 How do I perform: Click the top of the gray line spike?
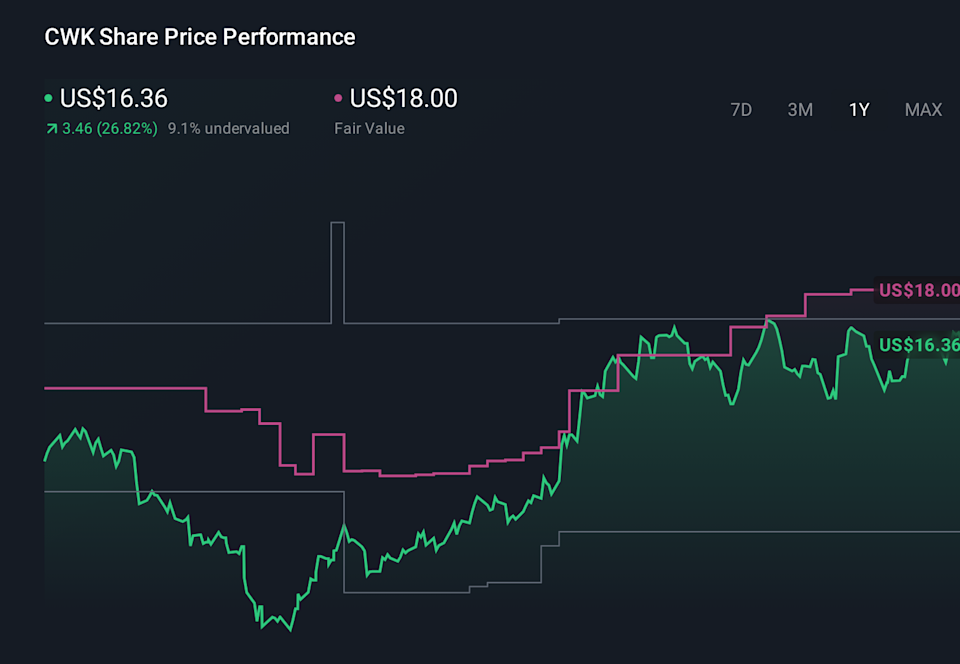[337, 223]
